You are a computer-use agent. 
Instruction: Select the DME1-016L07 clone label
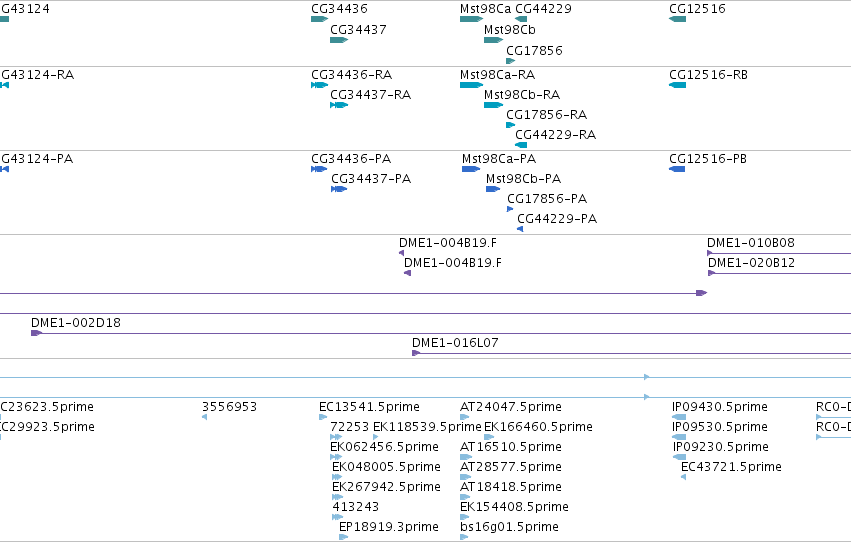coord(455,343)
